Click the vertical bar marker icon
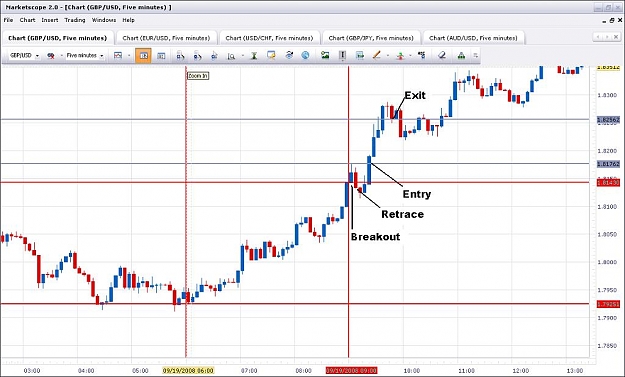This screenshot has height=377, width=625. click(x=342, y=55)
